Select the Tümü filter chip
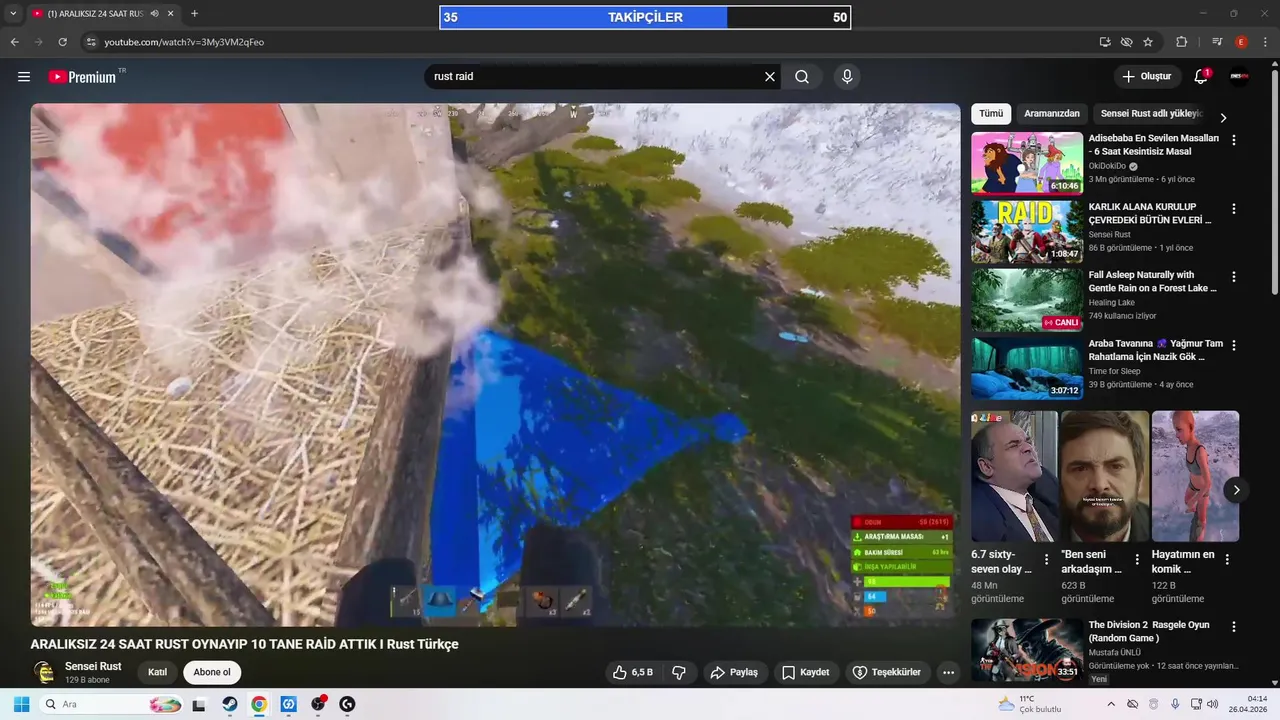The width and height of the screenshot is (1280, 720). tap(991, 114)
